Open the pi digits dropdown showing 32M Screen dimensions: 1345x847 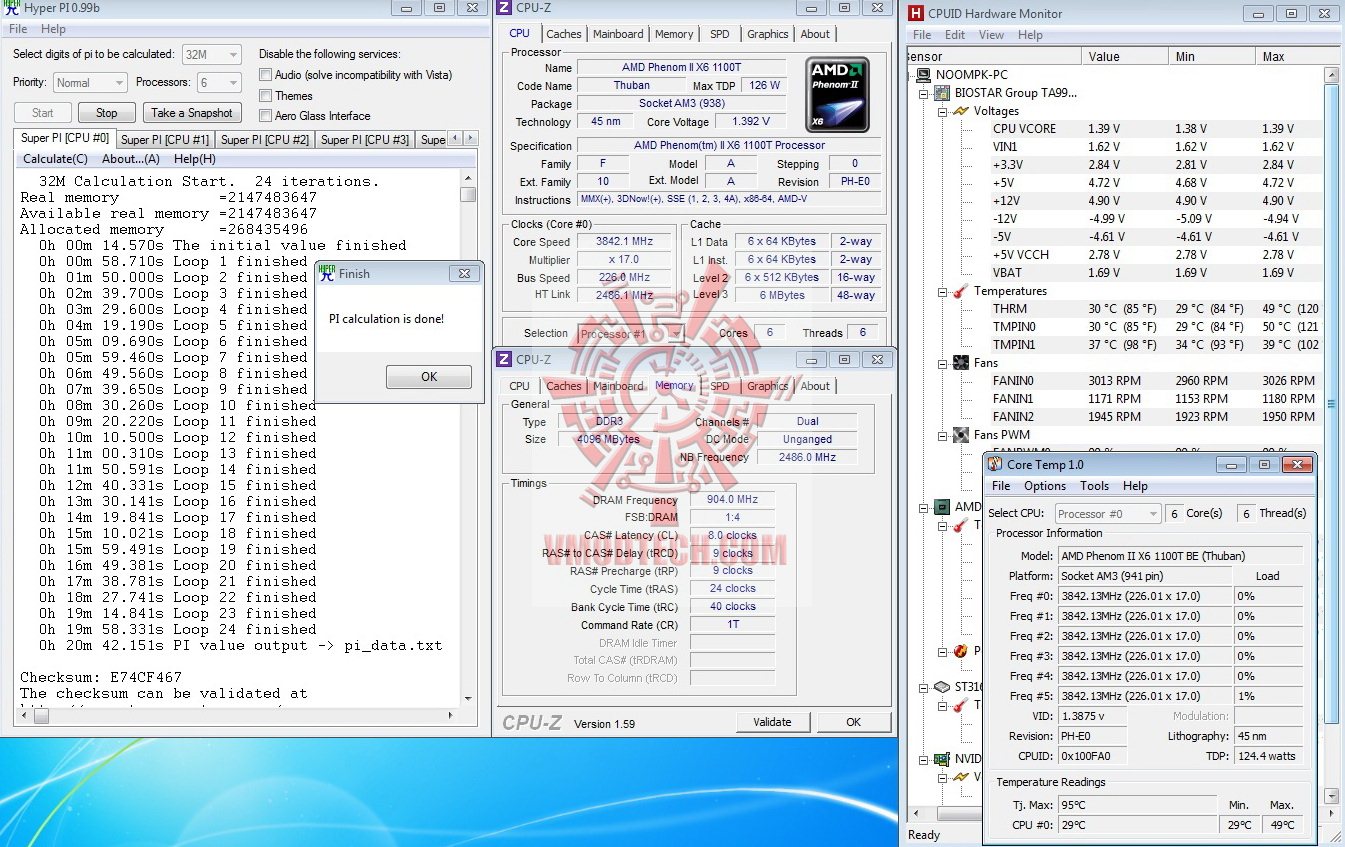[x=211, y=54]
